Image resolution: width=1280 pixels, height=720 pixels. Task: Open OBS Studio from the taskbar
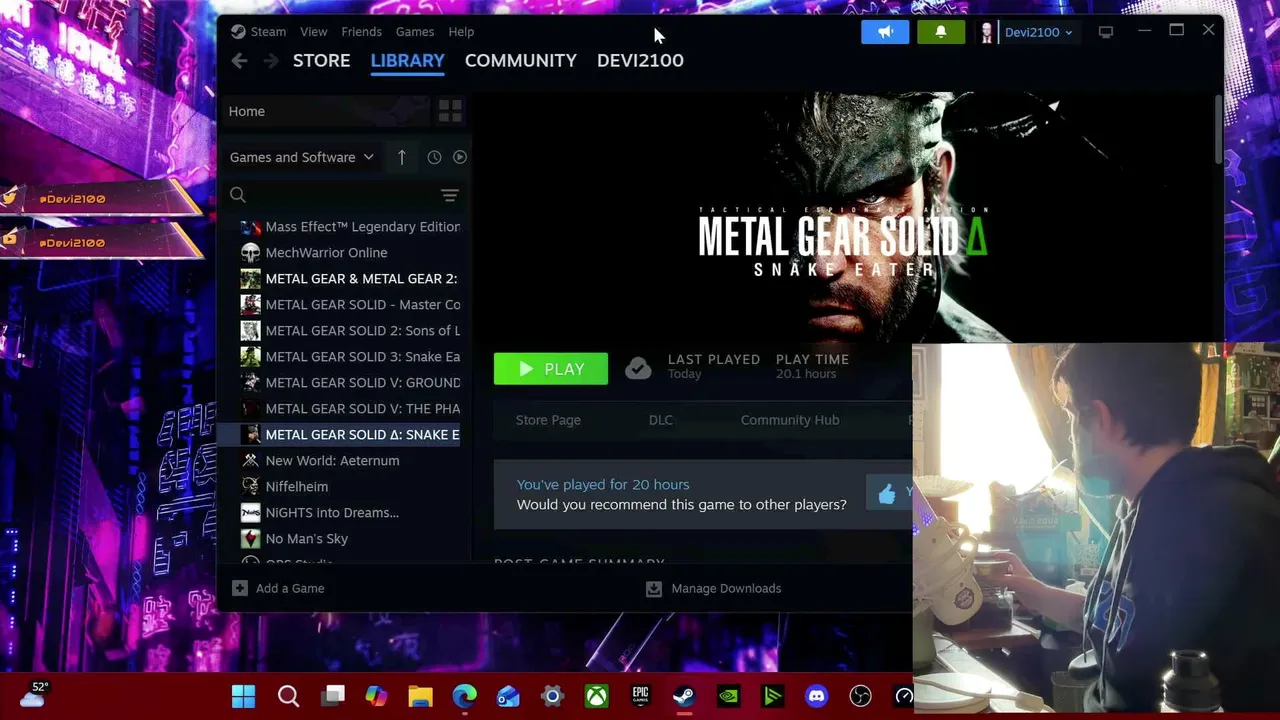point(861,696)
